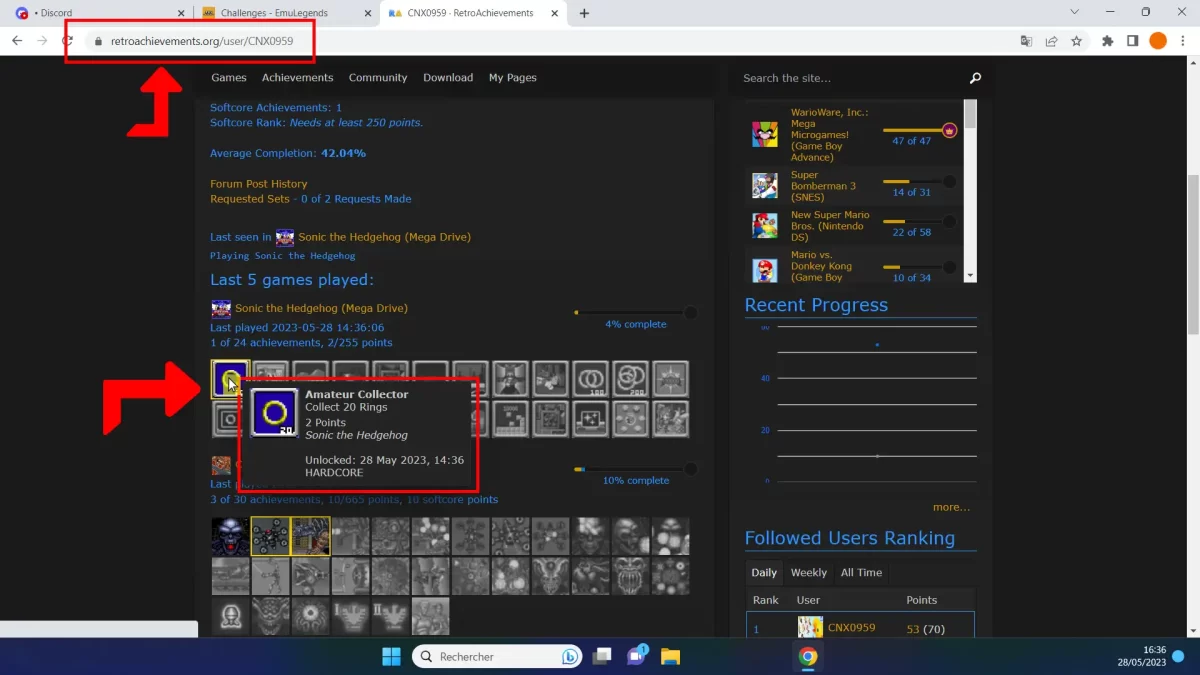
Task: Open the Mario vs. Donkey Kong game icon
Action: (x=765, y=269)
